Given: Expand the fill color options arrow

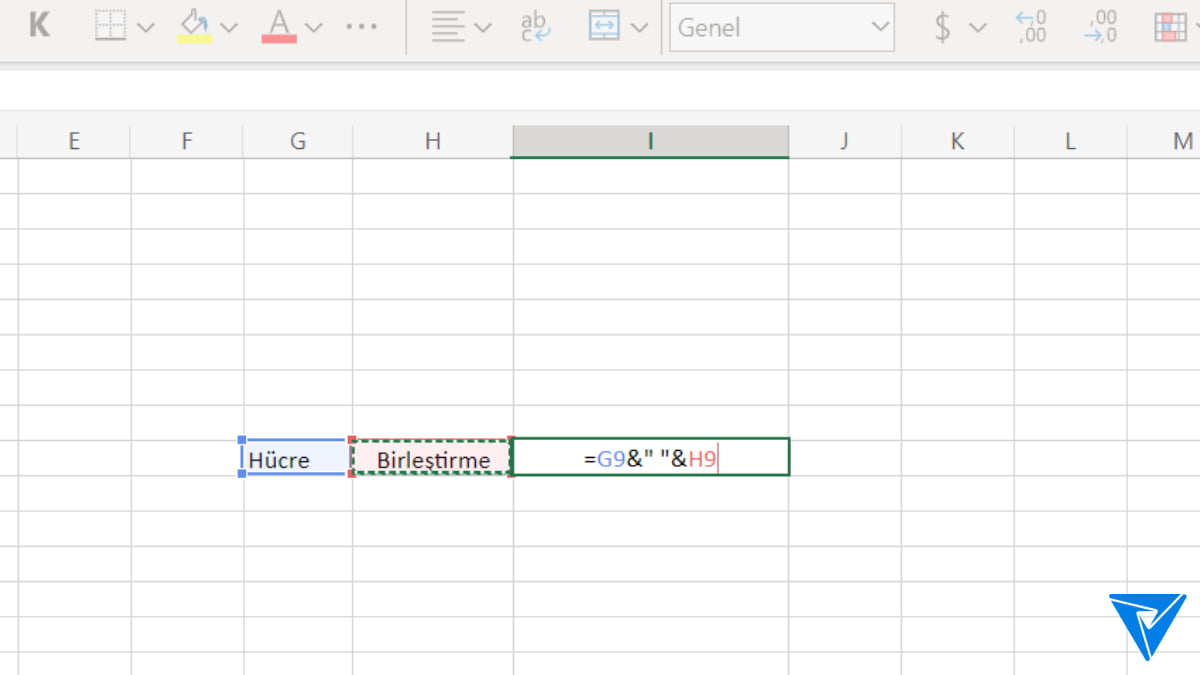Looking at the screenshot, I should pos(229,27).
